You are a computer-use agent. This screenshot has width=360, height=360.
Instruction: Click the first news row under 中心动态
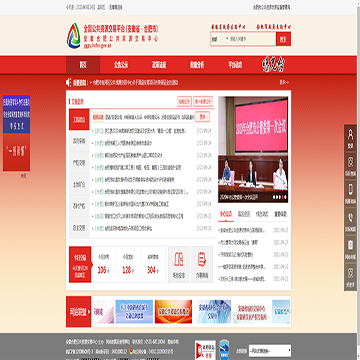pos(253,230)
